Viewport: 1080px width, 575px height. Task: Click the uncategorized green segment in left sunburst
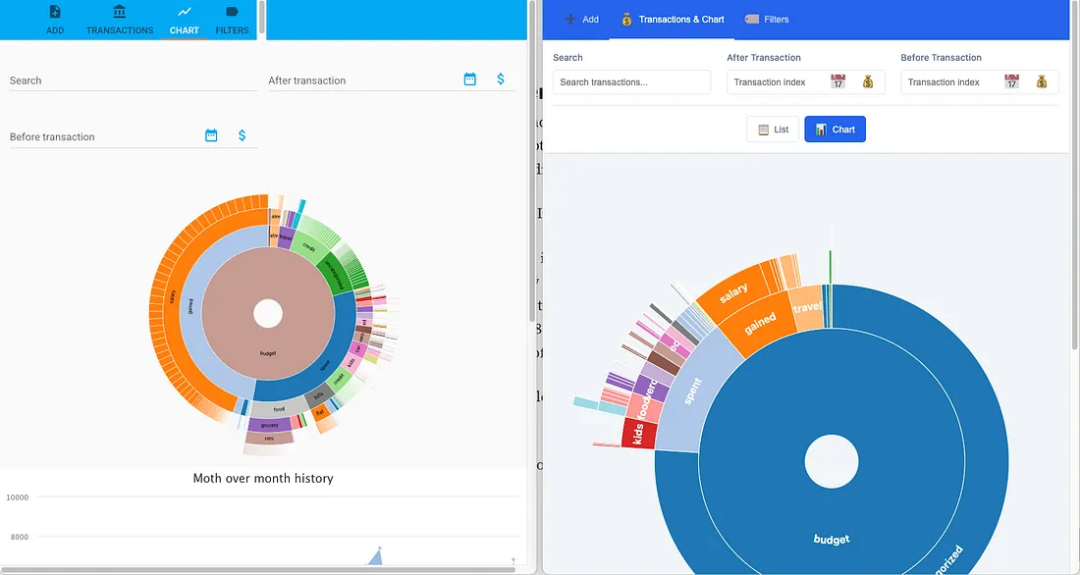[336, 272]
